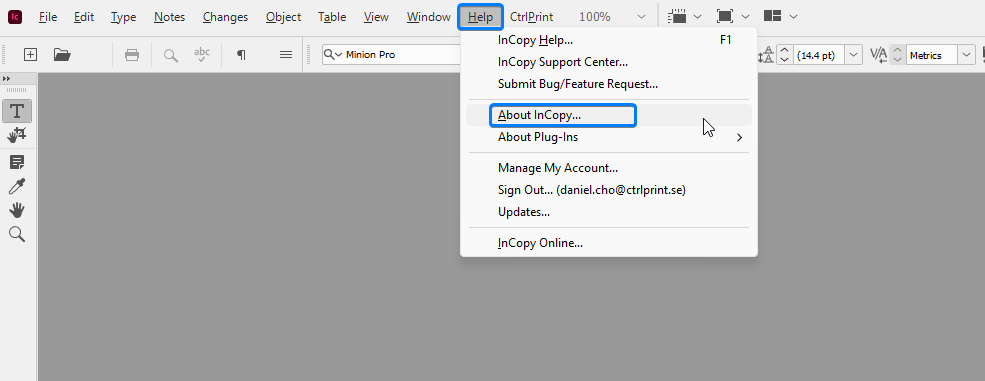
Task: Expand the tools panel double-arrow
Action: 6,78
